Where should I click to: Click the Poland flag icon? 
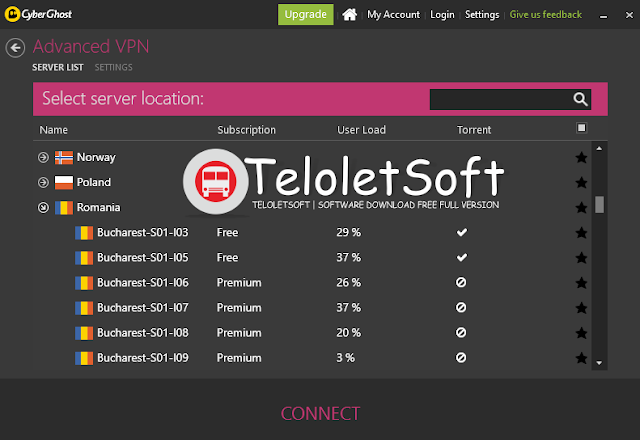click(64, 182)
